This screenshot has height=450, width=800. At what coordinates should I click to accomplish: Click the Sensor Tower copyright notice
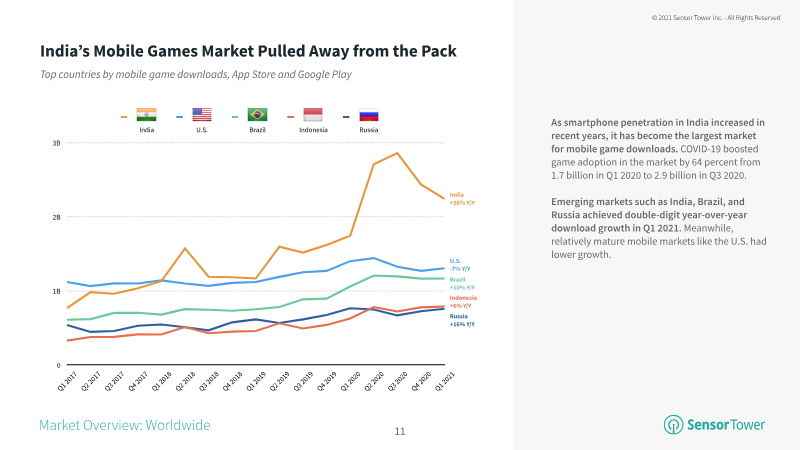point(716,18)
